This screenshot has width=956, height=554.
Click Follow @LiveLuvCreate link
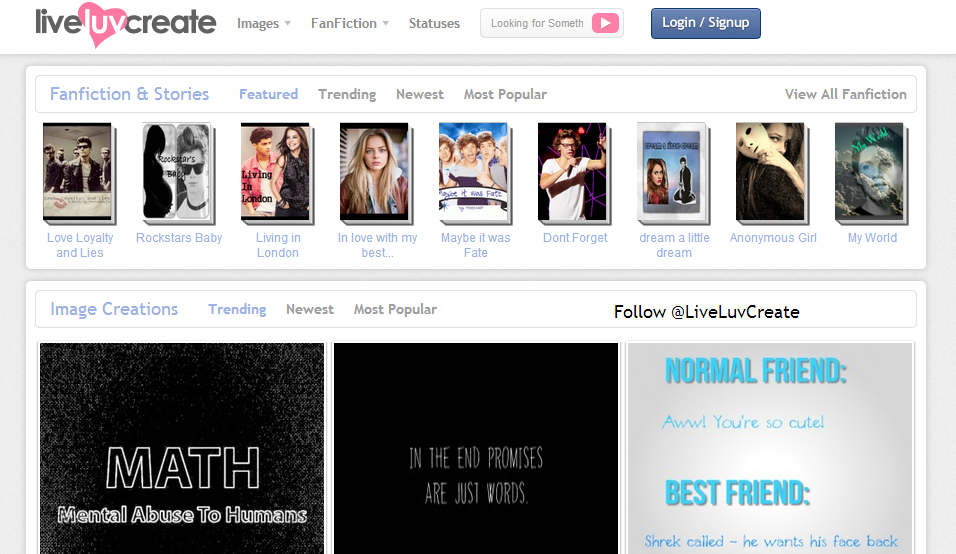pos(706,311)
